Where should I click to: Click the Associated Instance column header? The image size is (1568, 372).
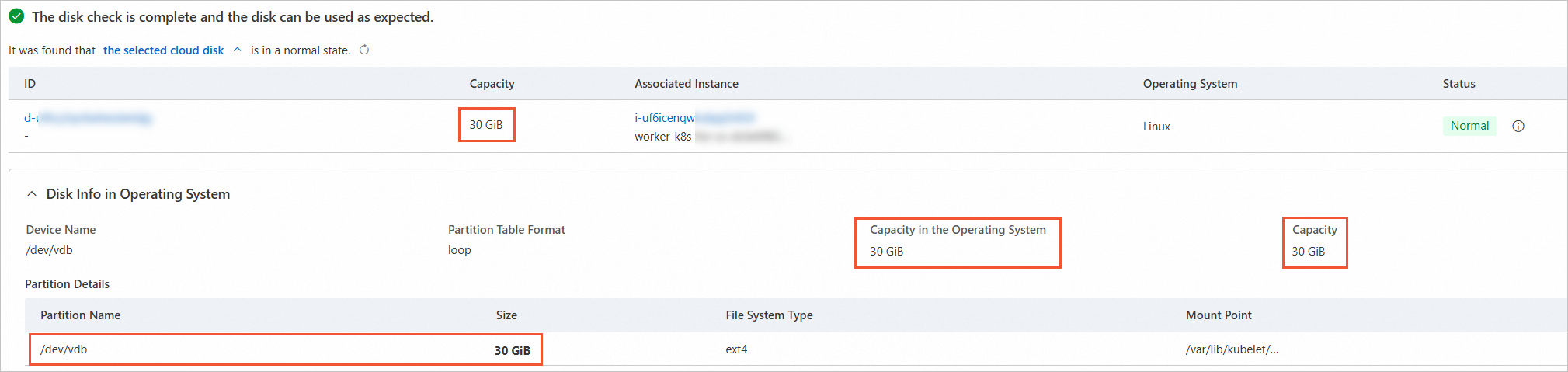click(687, 84)
